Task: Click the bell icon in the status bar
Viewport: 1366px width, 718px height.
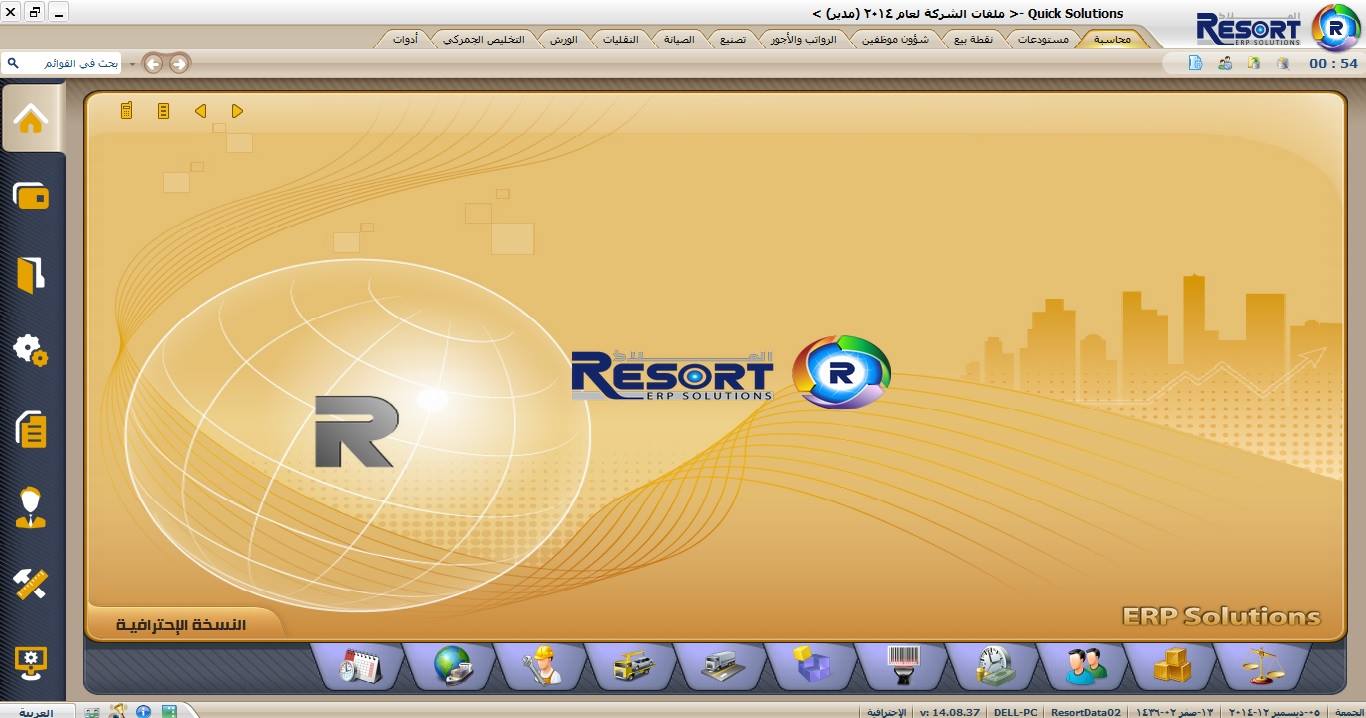Action: click(118, 711)
